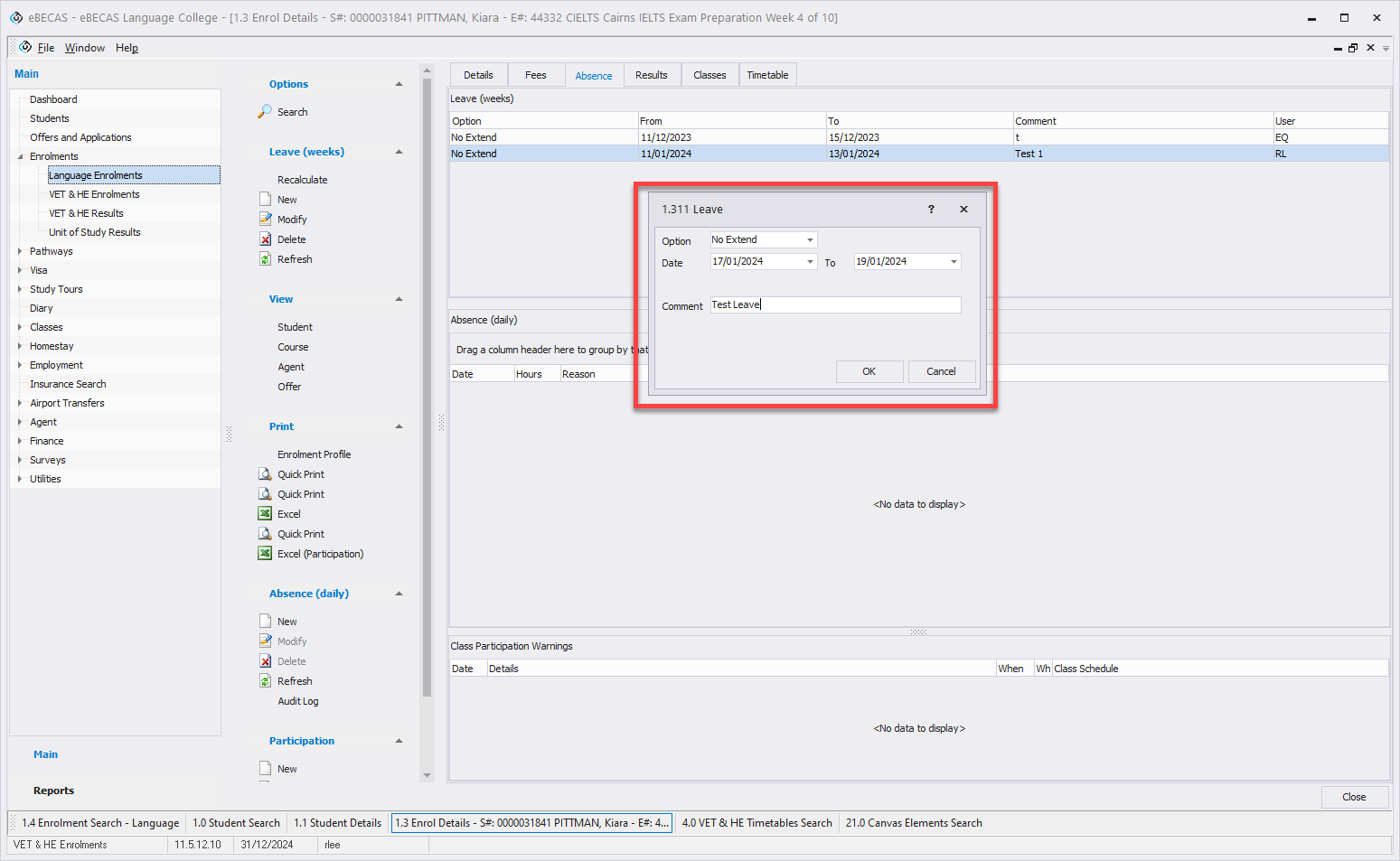1400x861 pixels.
Task: Select VET & HE Enrolments tree item
Action: coord(94,194)
